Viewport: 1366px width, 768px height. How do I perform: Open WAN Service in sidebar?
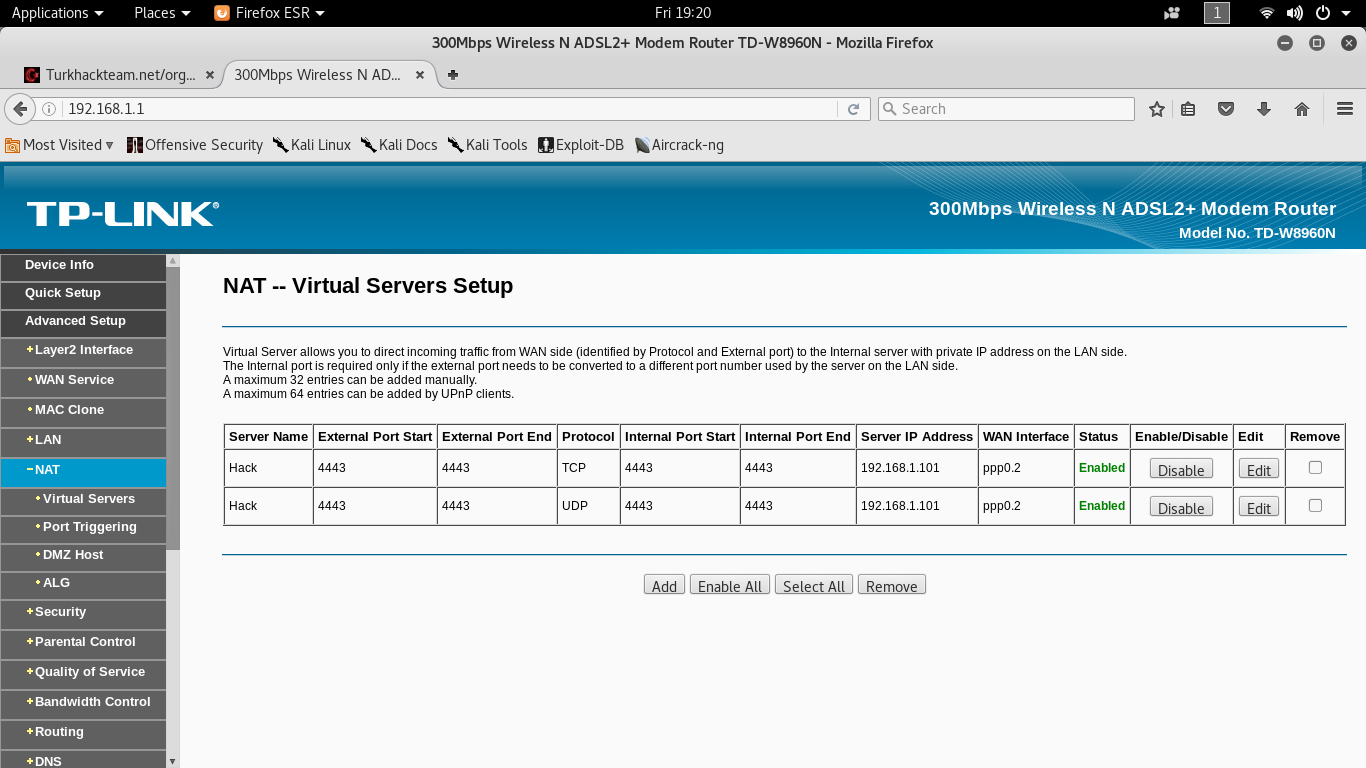[83, 381]
